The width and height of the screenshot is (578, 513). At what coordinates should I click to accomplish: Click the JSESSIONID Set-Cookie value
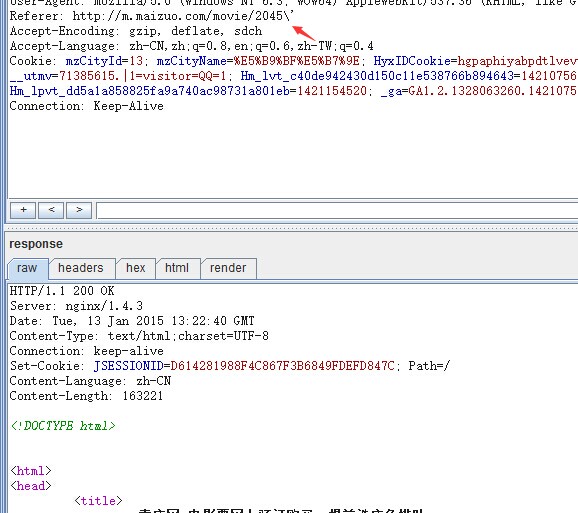(282, 366)
